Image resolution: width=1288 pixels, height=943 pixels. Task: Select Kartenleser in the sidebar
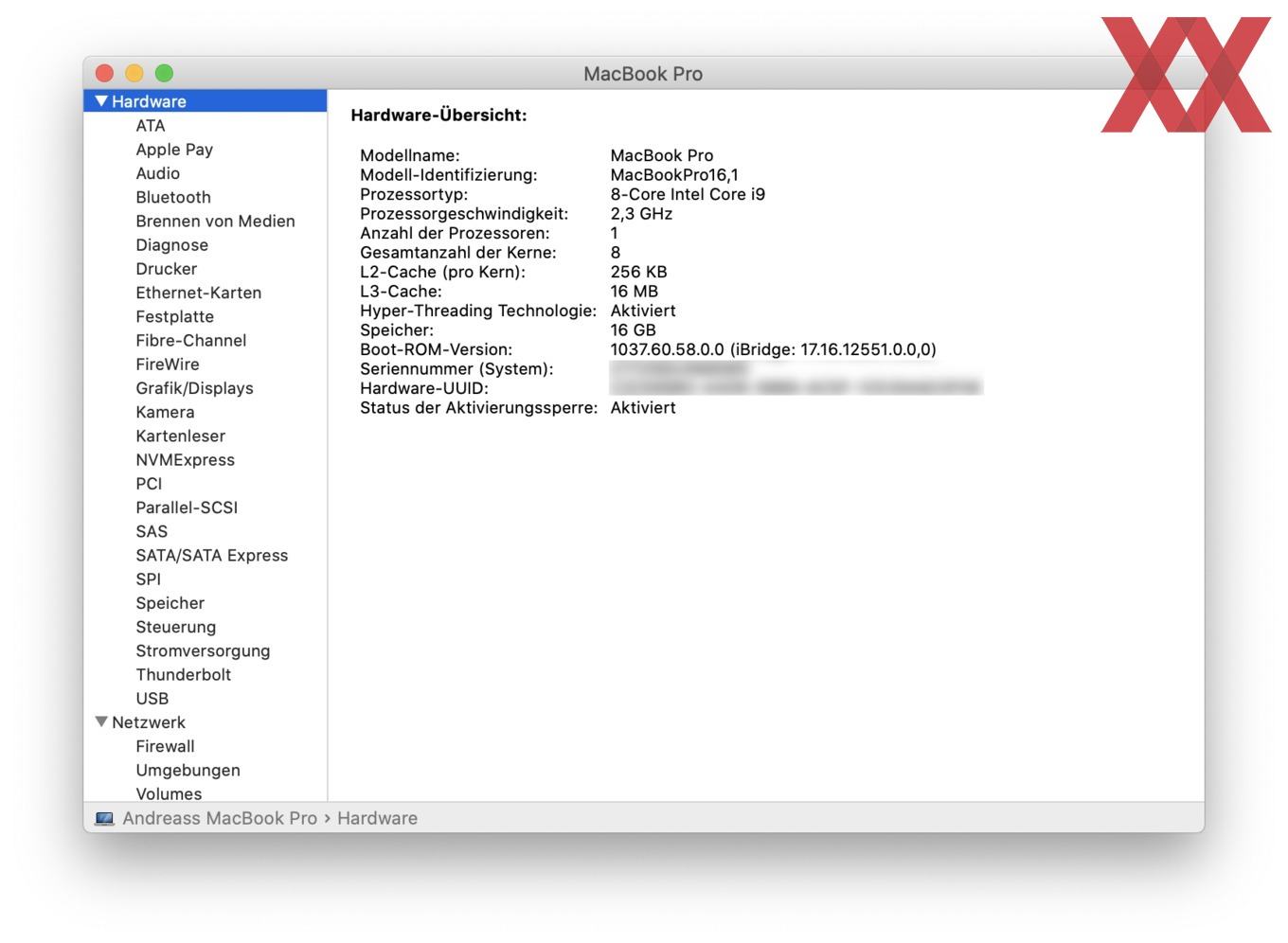pos(180,436)
